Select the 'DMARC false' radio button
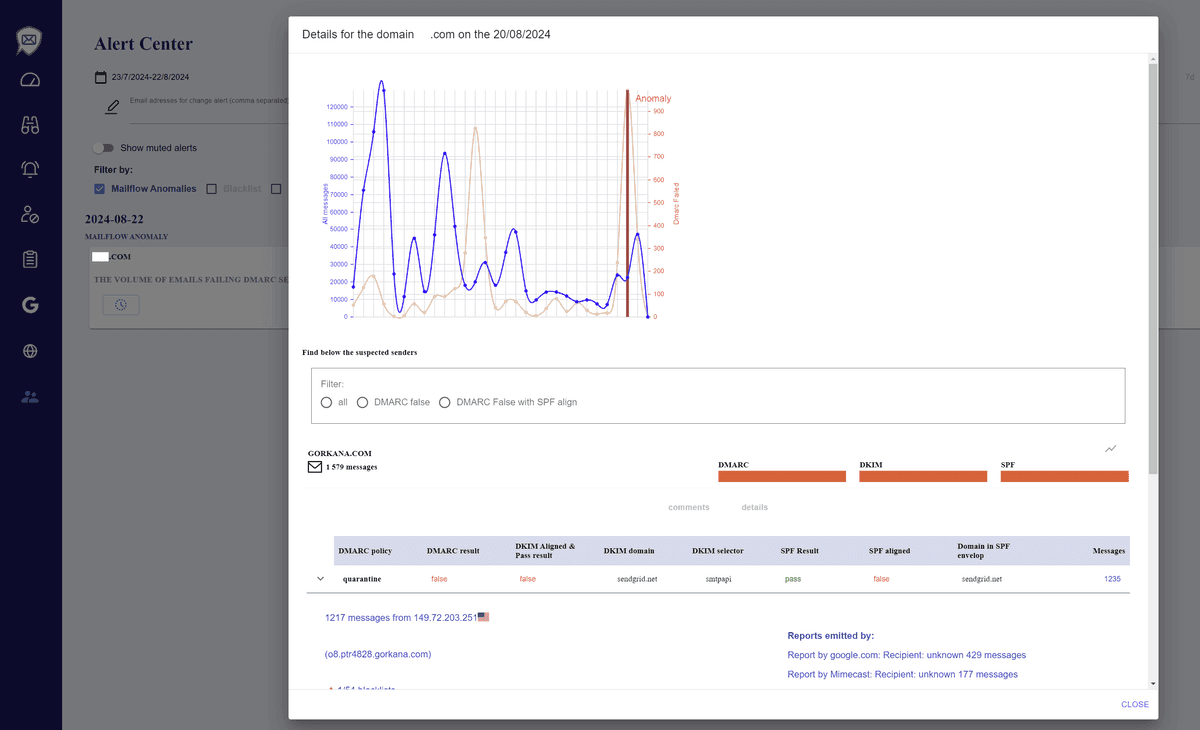1200x730 pixels. coord(363,402)
